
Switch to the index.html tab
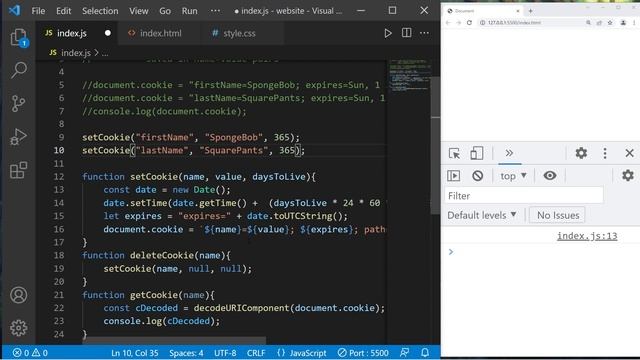[161, 33]
